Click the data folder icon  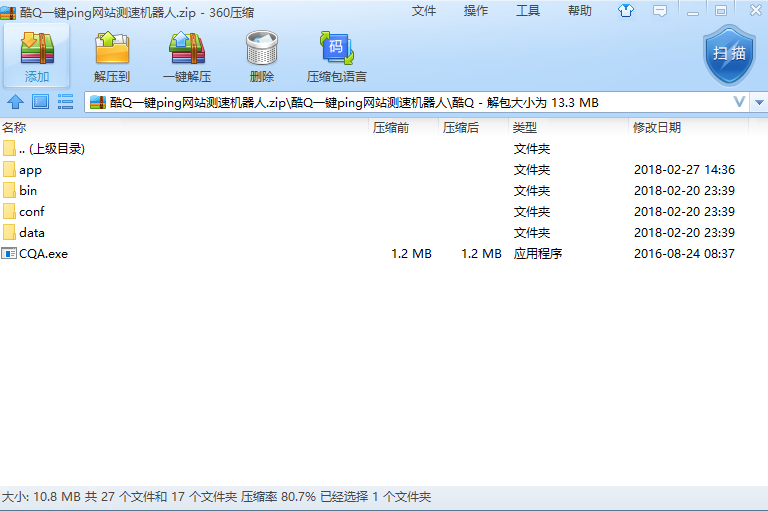[9, 233]
